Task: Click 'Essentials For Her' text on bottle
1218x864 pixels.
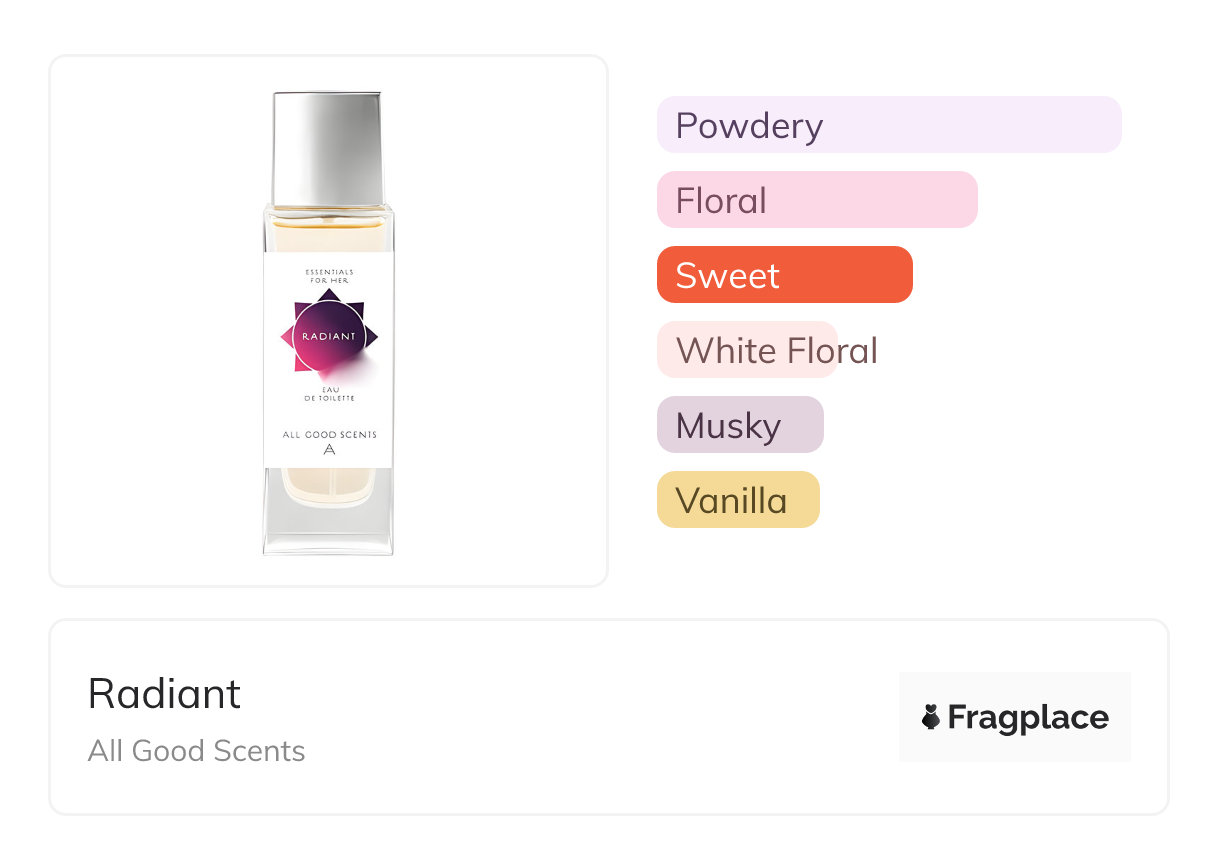Action: 329,276
